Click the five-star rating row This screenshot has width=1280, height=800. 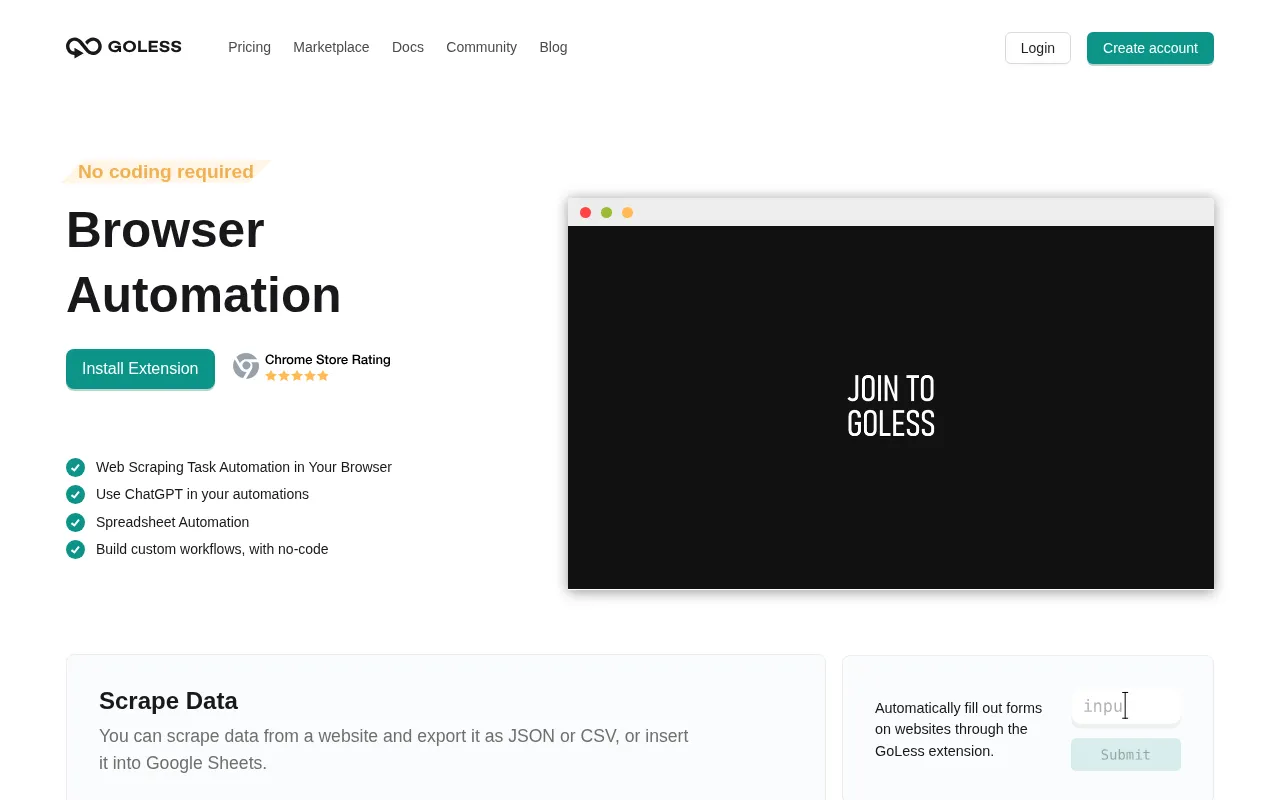pyautogui.click(x=297, y=376)
